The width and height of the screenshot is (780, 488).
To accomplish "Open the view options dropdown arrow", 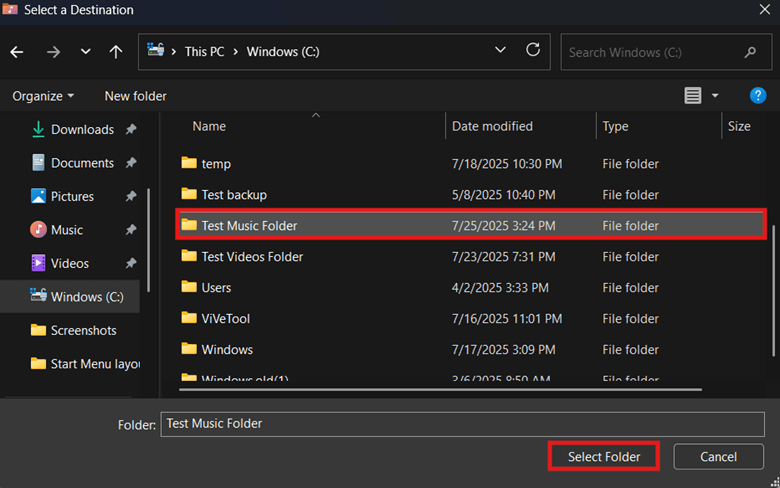I will (715, 96).
